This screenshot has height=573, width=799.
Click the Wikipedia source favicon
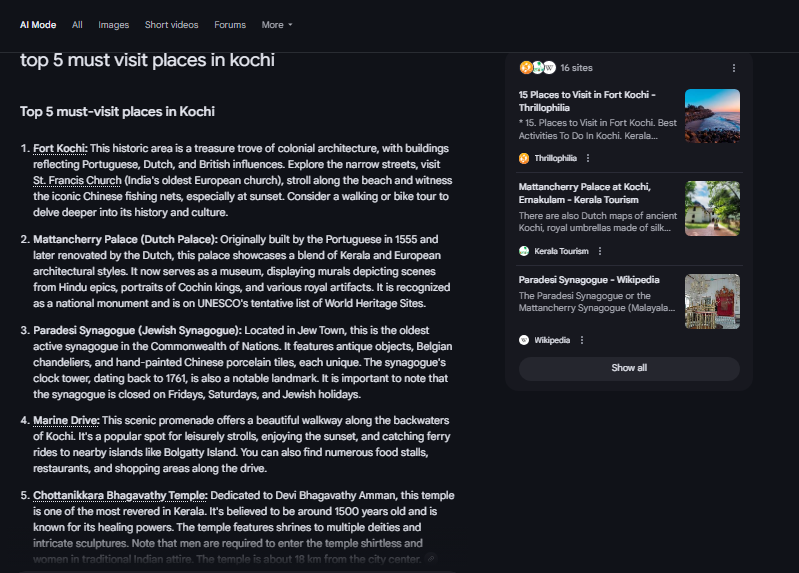click(x=524, y=340)
